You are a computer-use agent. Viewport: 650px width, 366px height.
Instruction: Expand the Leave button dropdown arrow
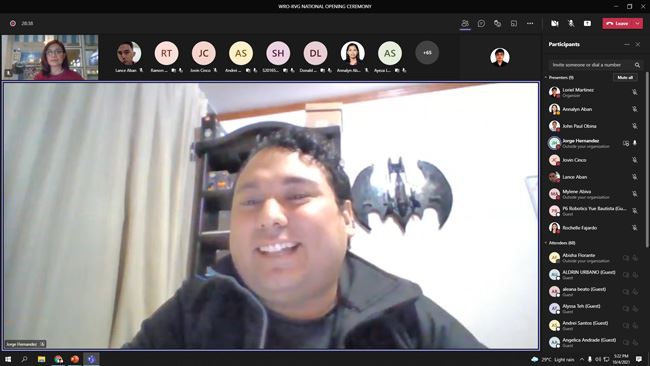pos(638,24)
